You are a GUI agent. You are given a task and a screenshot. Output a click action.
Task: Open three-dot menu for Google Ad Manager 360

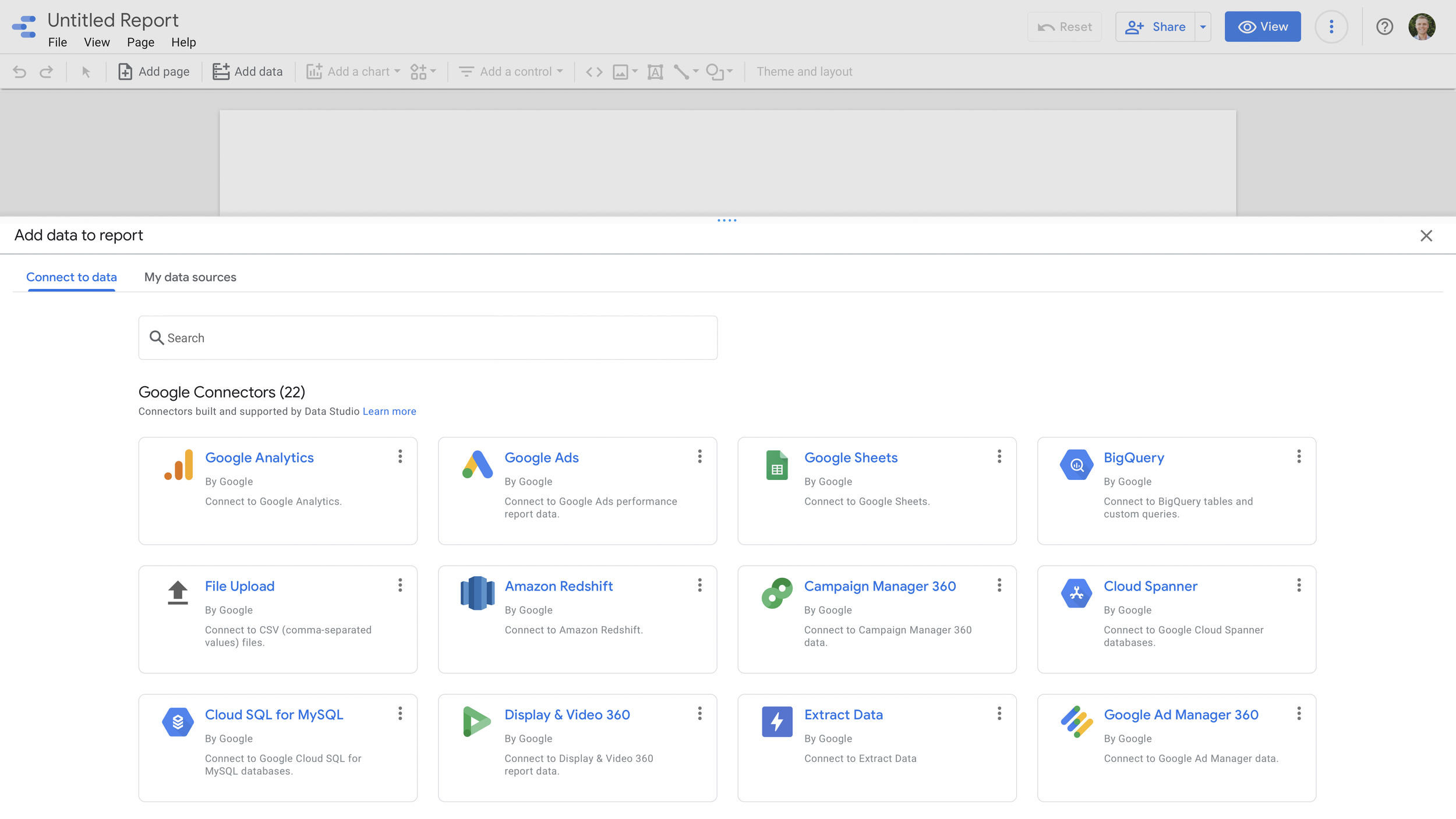pyautogui.click(x=1299, y=714)
